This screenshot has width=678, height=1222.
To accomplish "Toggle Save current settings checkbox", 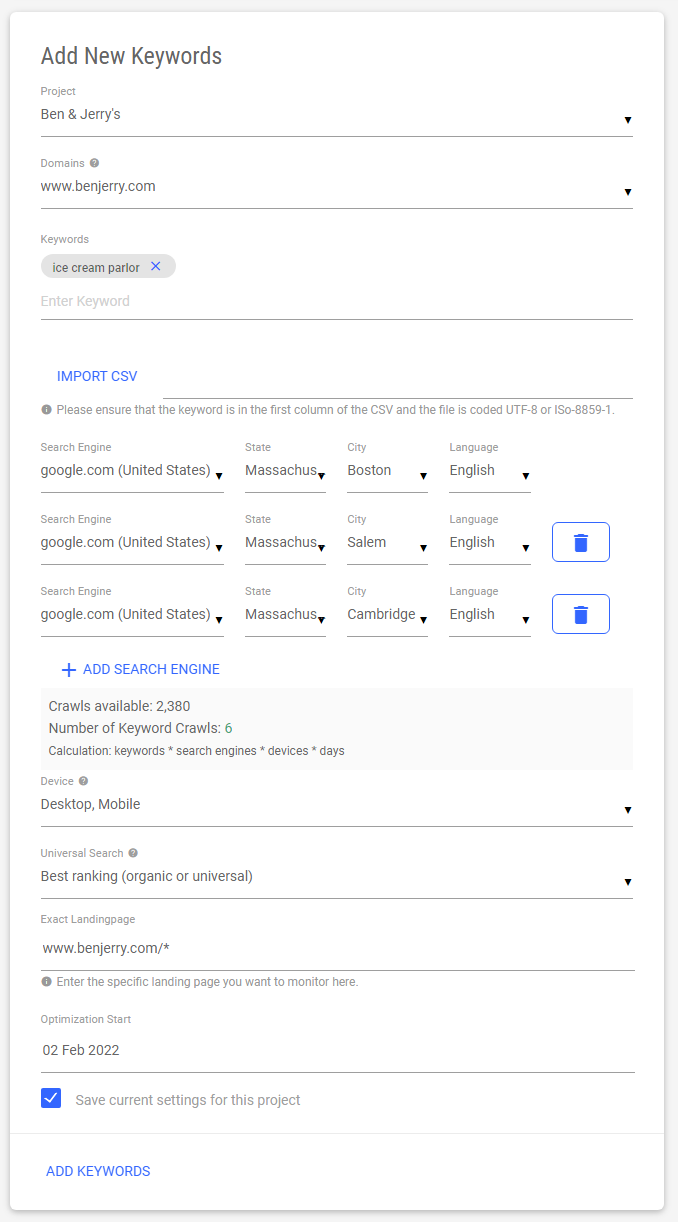I will [51, 1098].
